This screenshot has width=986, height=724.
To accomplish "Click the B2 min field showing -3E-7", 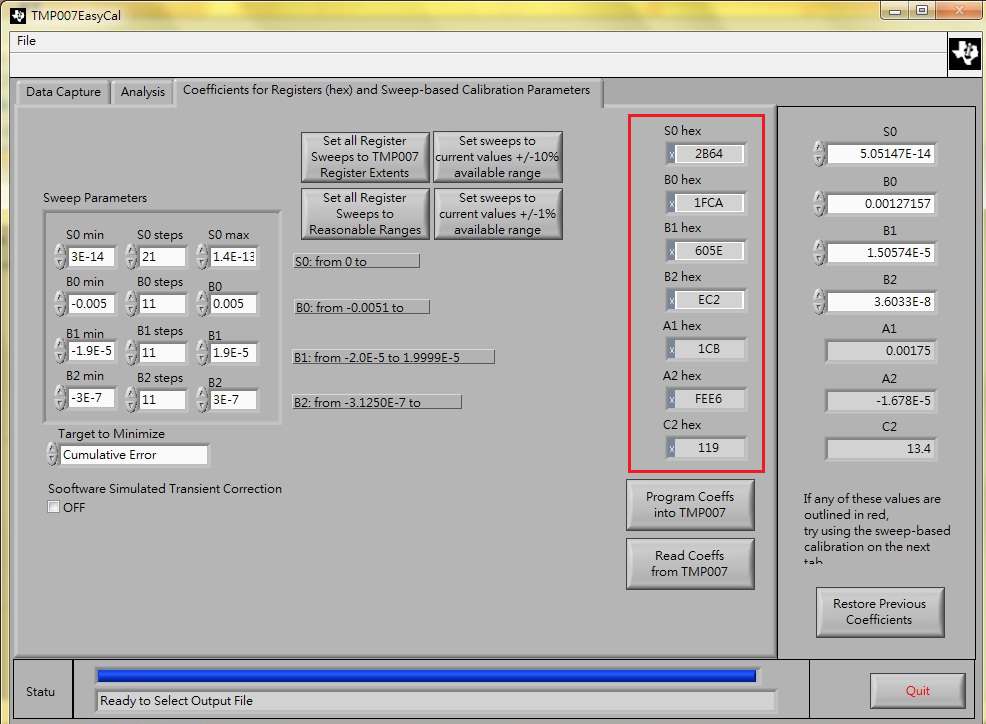I will coord(91,398).
